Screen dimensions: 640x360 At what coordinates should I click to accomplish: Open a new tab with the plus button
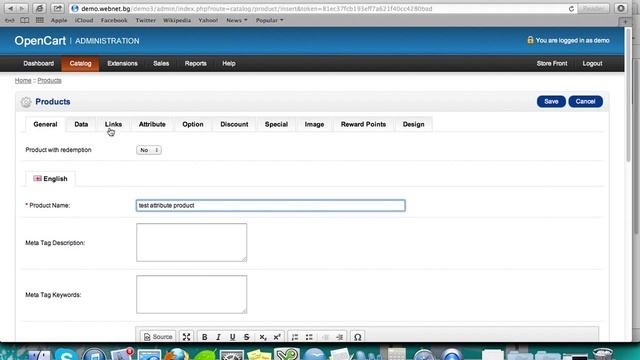tap(625, 21)
